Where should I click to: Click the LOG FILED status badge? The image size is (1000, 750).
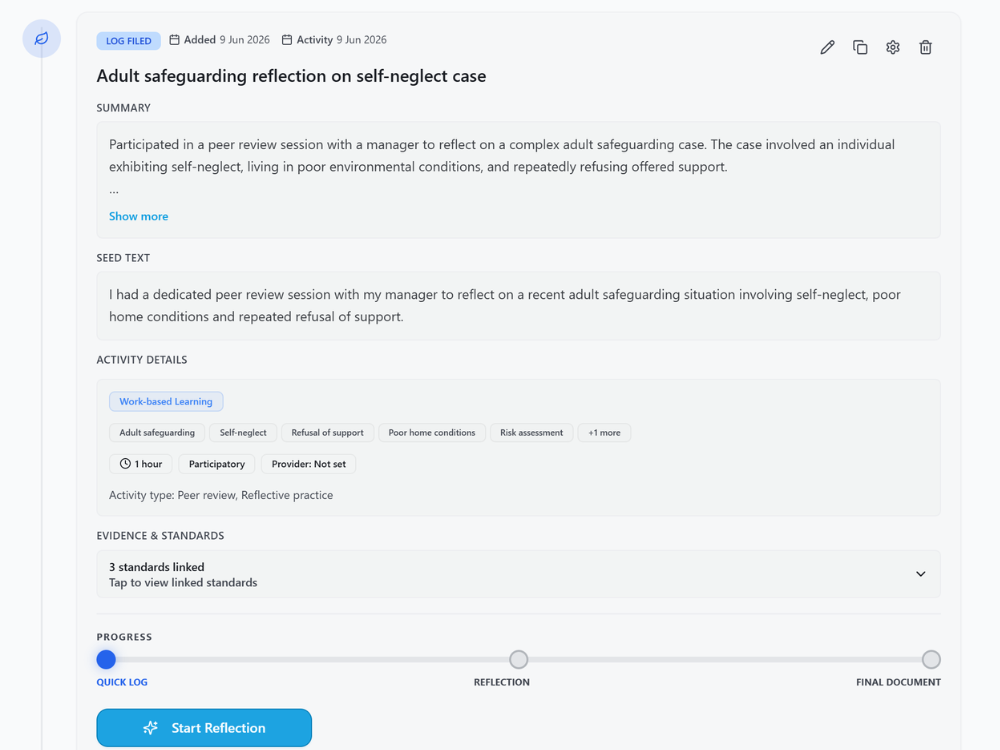click(x=129, y=41)
